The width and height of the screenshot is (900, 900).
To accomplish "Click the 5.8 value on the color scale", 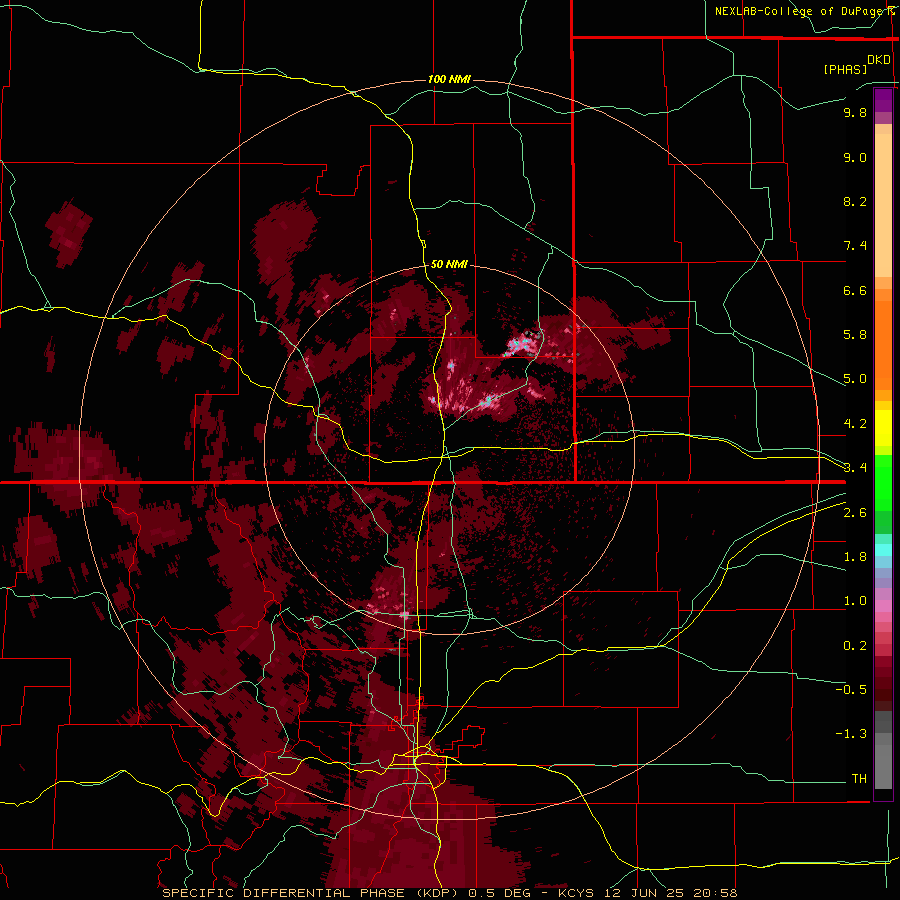I will pyautogui.click(x=855, y=335).
